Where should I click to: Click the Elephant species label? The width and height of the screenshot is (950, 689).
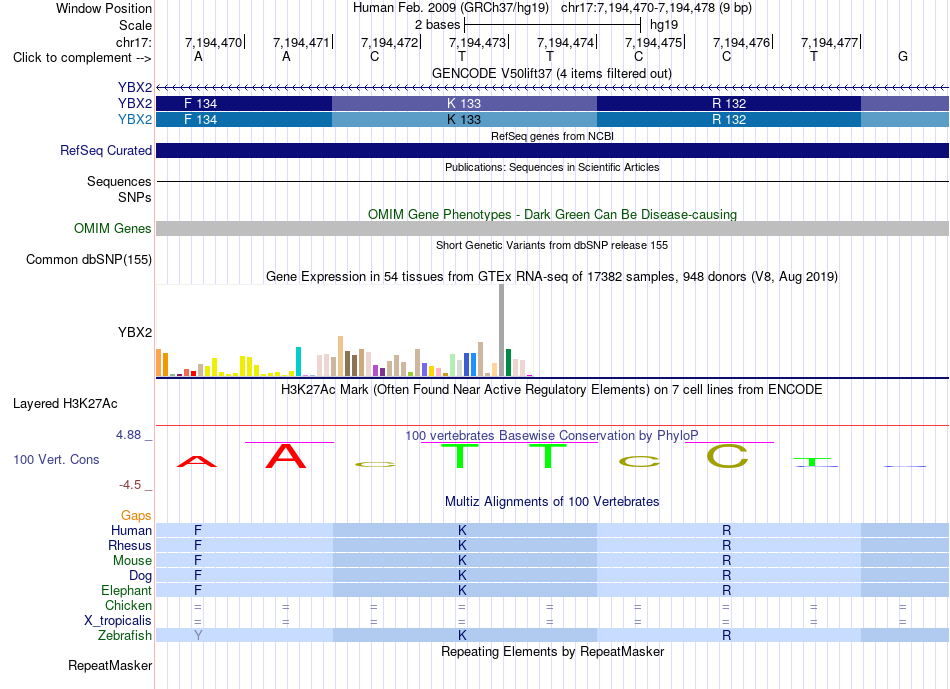tap(126, 590)
